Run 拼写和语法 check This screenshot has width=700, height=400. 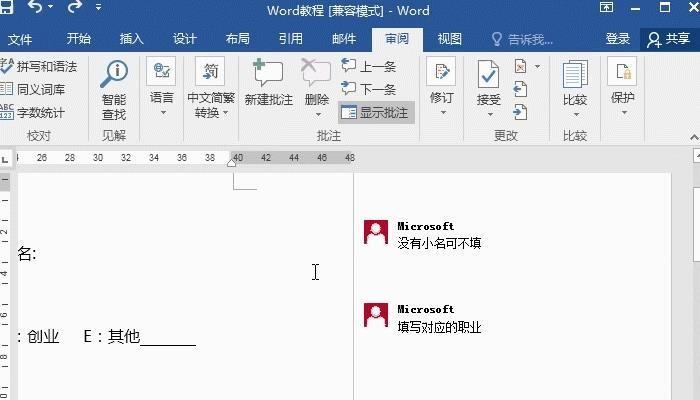[x=39, y=67]
